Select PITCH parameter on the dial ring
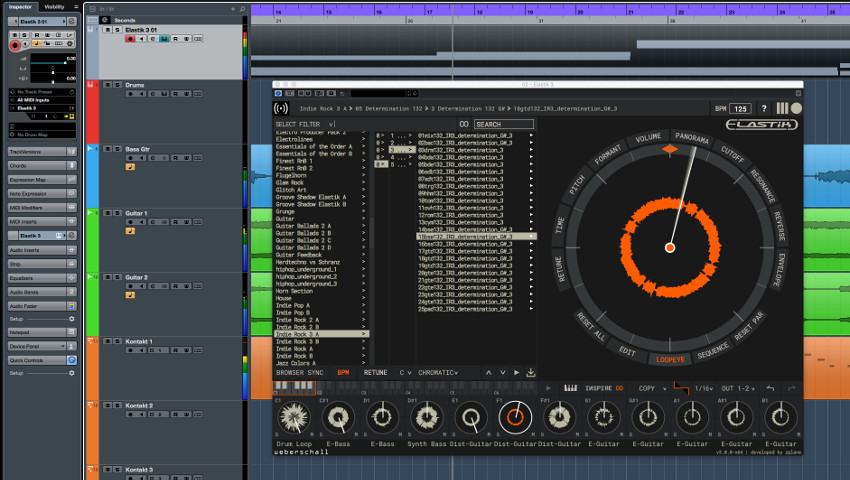 point(576,185)
